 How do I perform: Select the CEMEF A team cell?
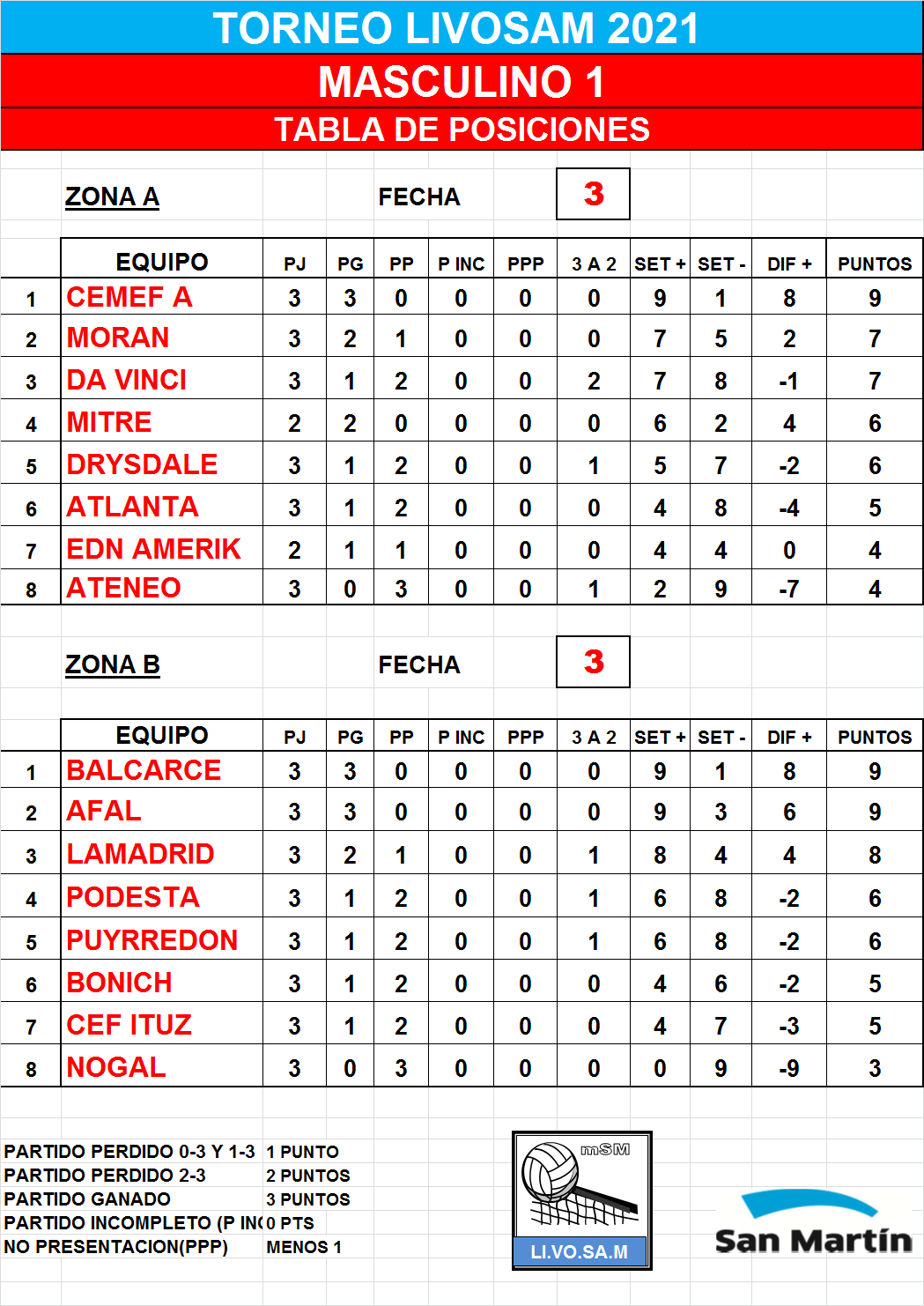(162, 297)
